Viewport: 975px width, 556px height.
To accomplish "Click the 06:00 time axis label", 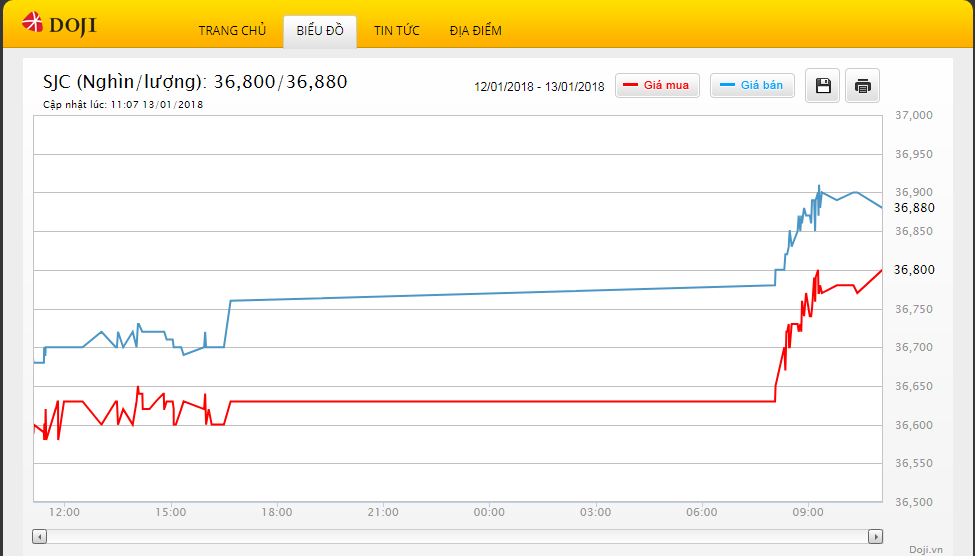I will click(x=701, y=512).
